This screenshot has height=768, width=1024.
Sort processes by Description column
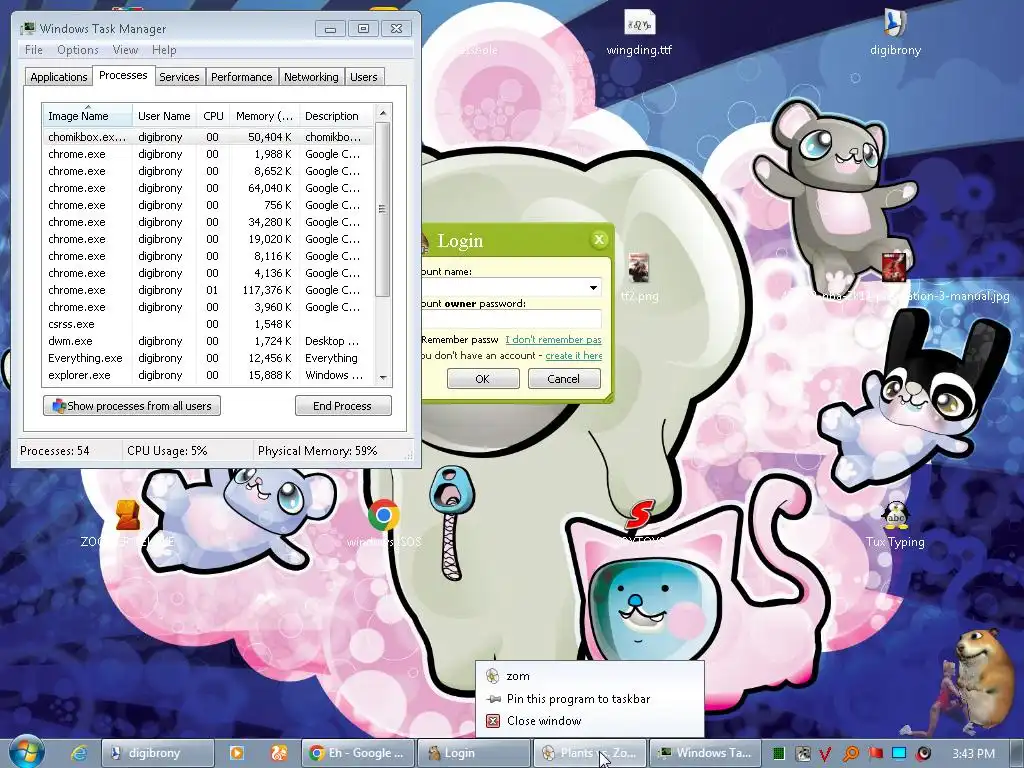337,116
